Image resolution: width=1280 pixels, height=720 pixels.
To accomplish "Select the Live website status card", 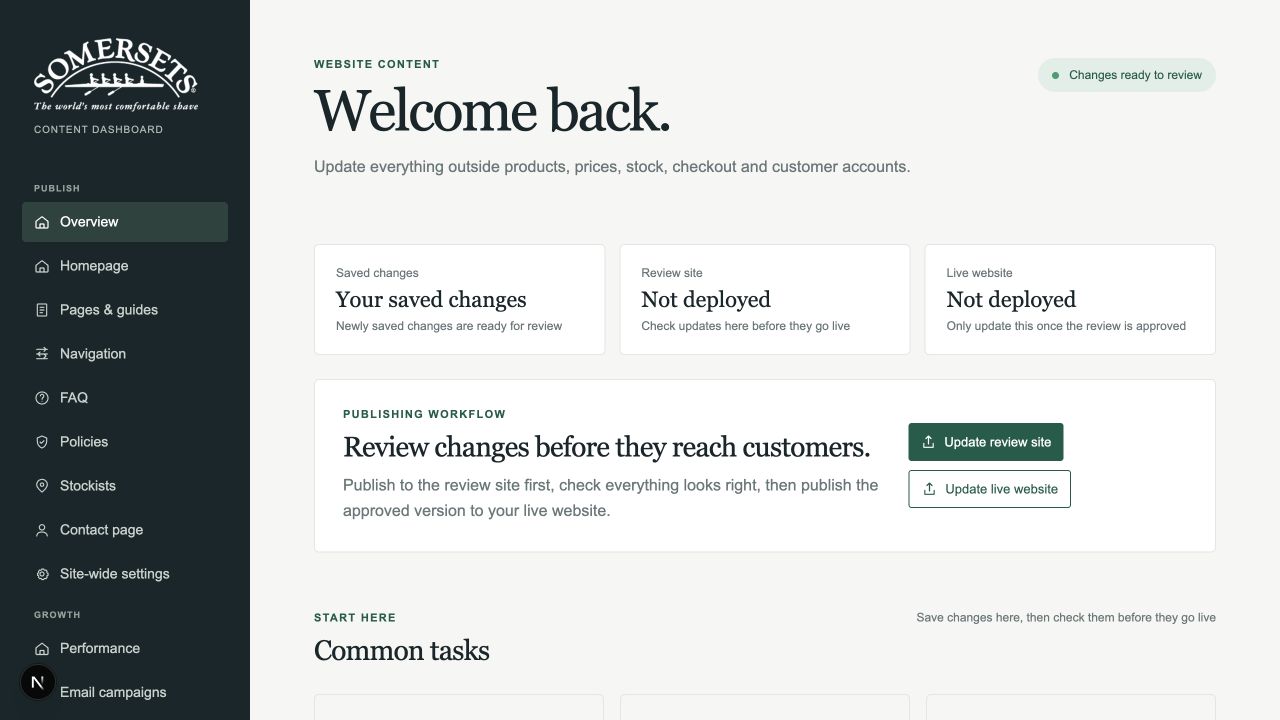I will [x=1070, y=299].
